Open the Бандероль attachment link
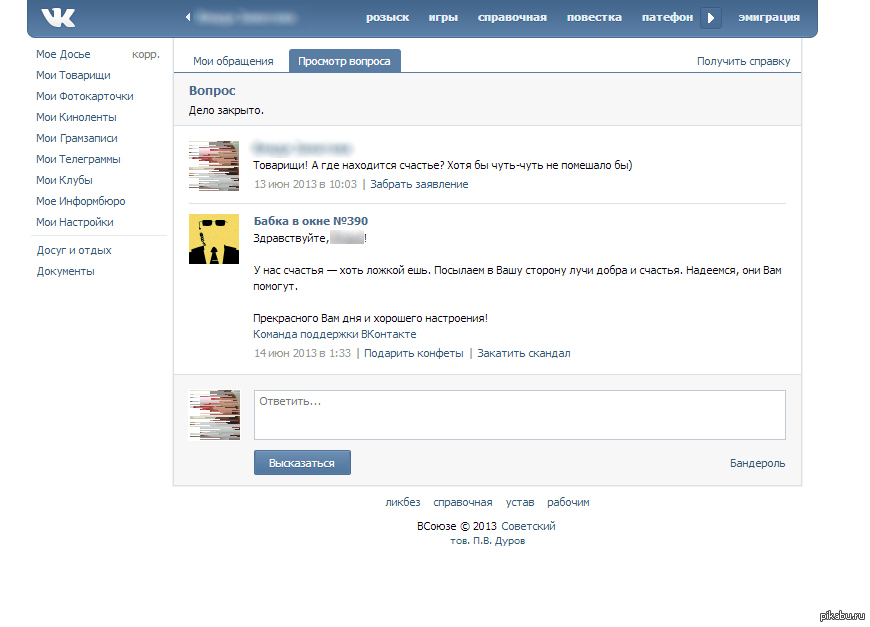Viewport: 870px width, 627px height. [757, 463]
